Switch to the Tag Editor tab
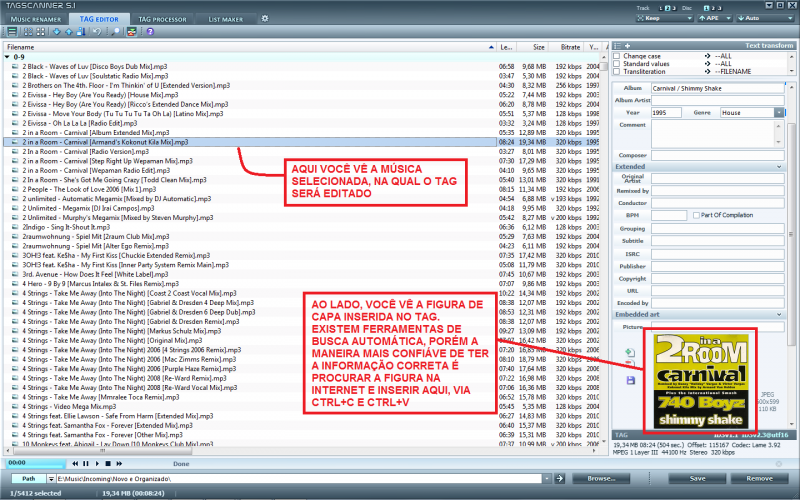Screen dimensions: 800x500 pos(99,19)
